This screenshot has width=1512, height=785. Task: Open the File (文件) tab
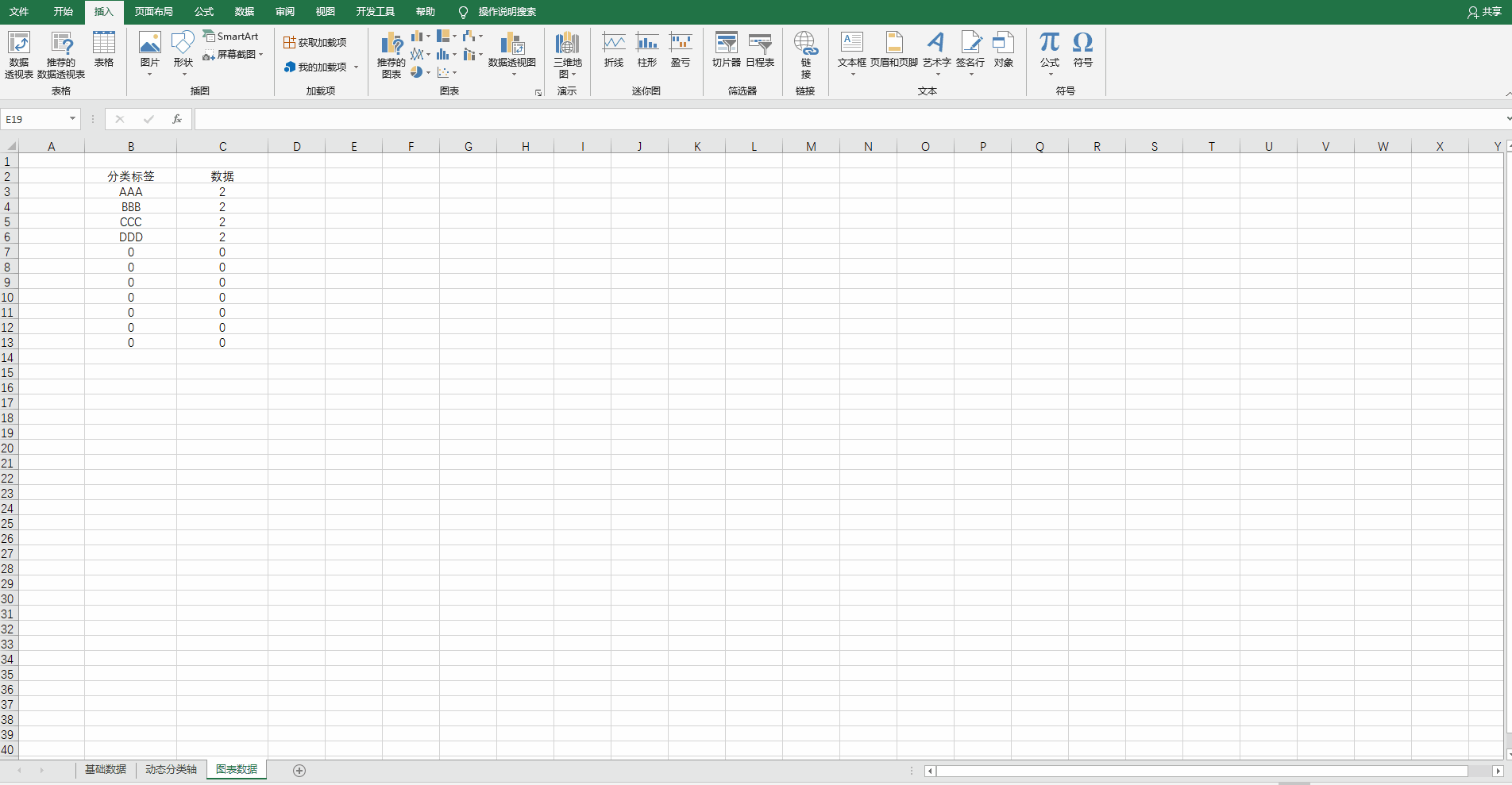point(19,12)
